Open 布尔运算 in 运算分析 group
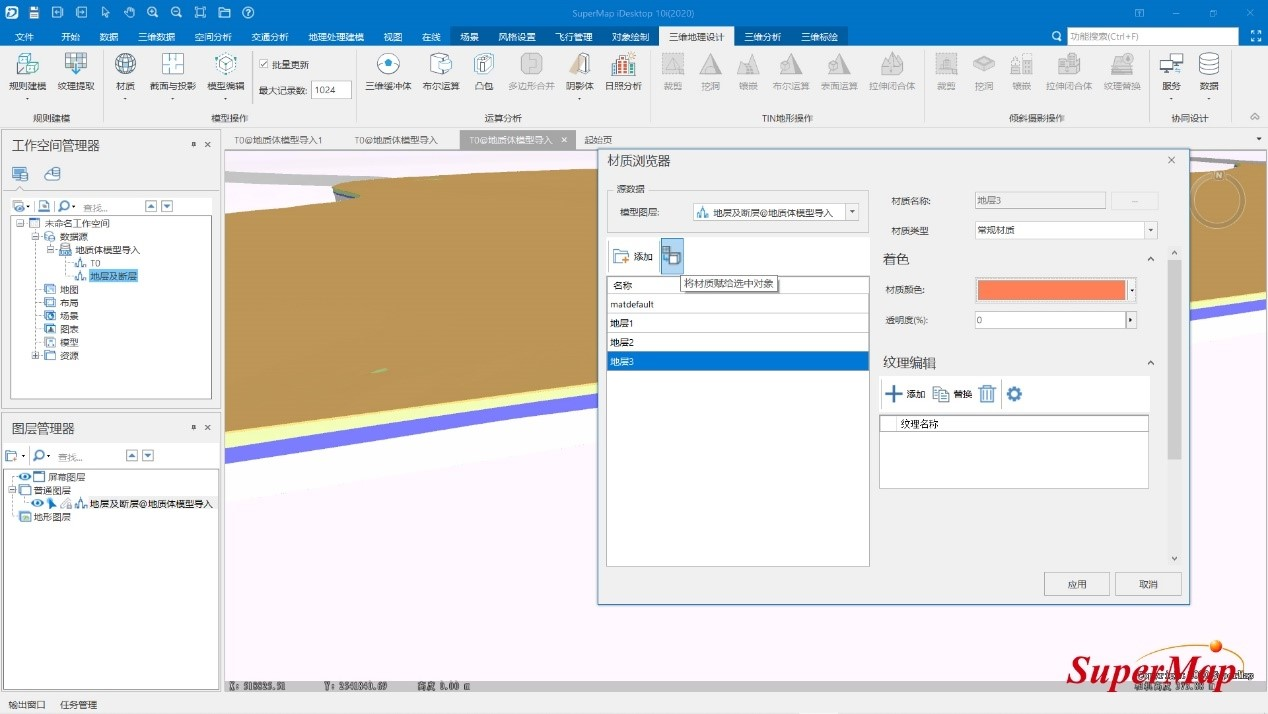 (441, 72)
